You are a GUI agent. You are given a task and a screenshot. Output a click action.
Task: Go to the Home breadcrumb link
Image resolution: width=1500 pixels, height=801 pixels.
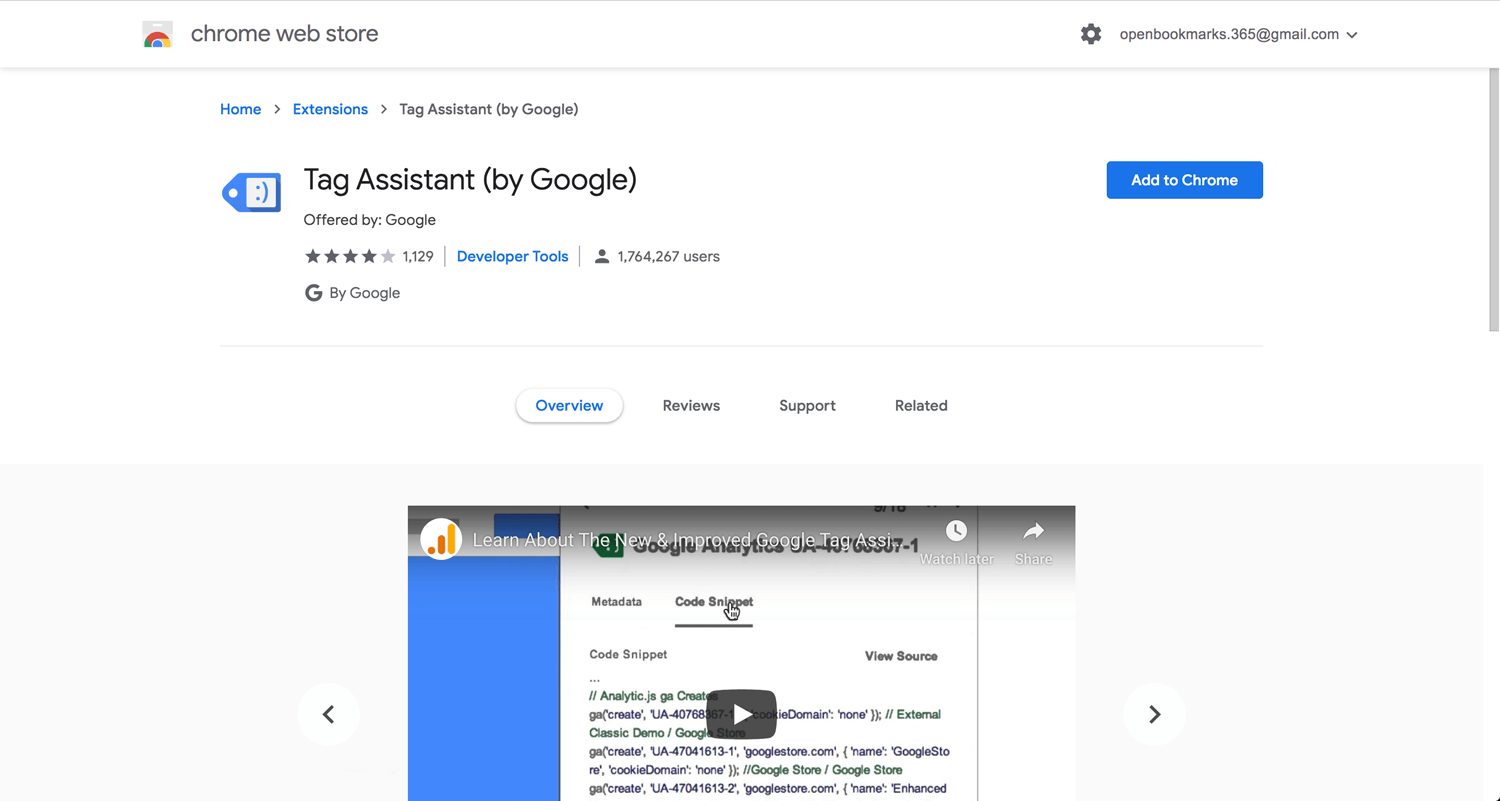240,109
